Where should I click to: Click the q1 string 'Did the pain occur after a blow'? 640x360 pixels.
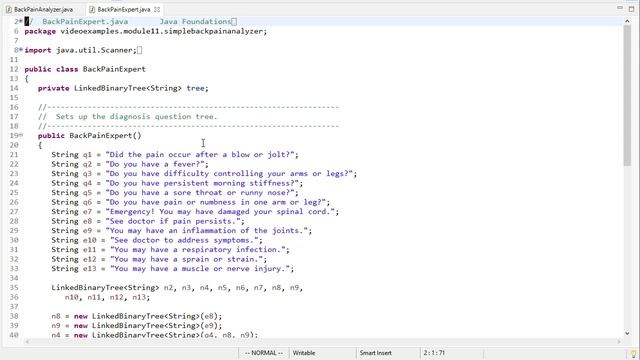pyautogui.click(x=200, y=155)
